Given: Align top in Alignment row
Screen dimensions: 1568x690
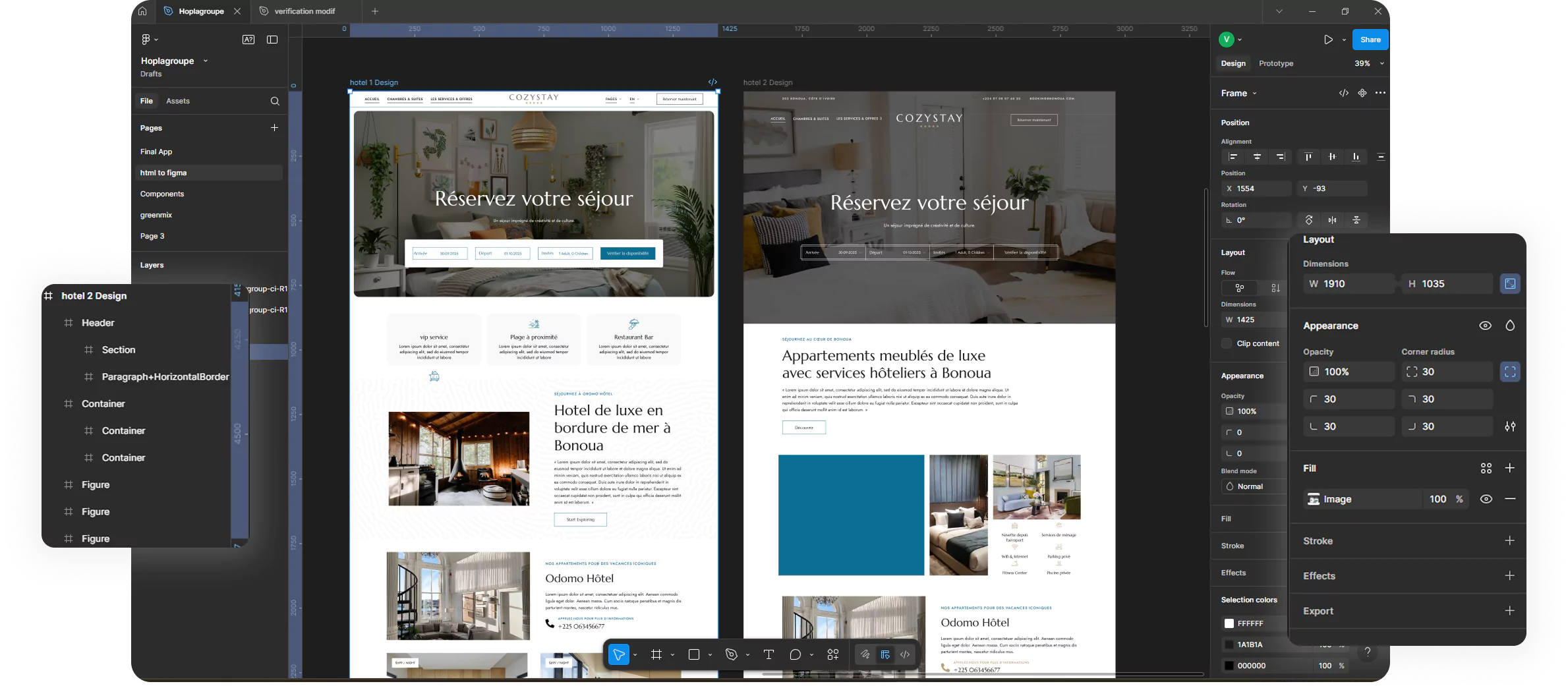Looking at the screenshot, I should click(x=1308, y=157).
